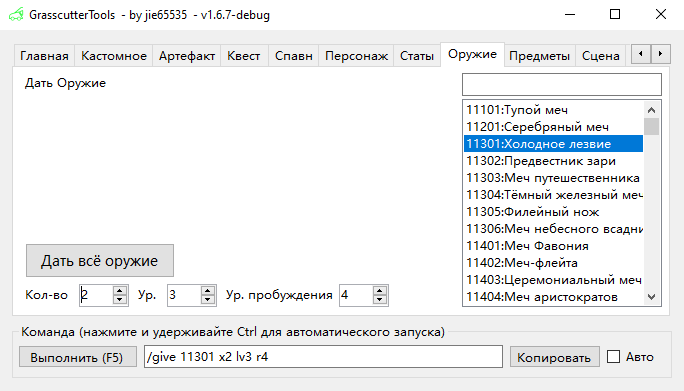Enable the Авто checkbox

click(x=613, y=357)
